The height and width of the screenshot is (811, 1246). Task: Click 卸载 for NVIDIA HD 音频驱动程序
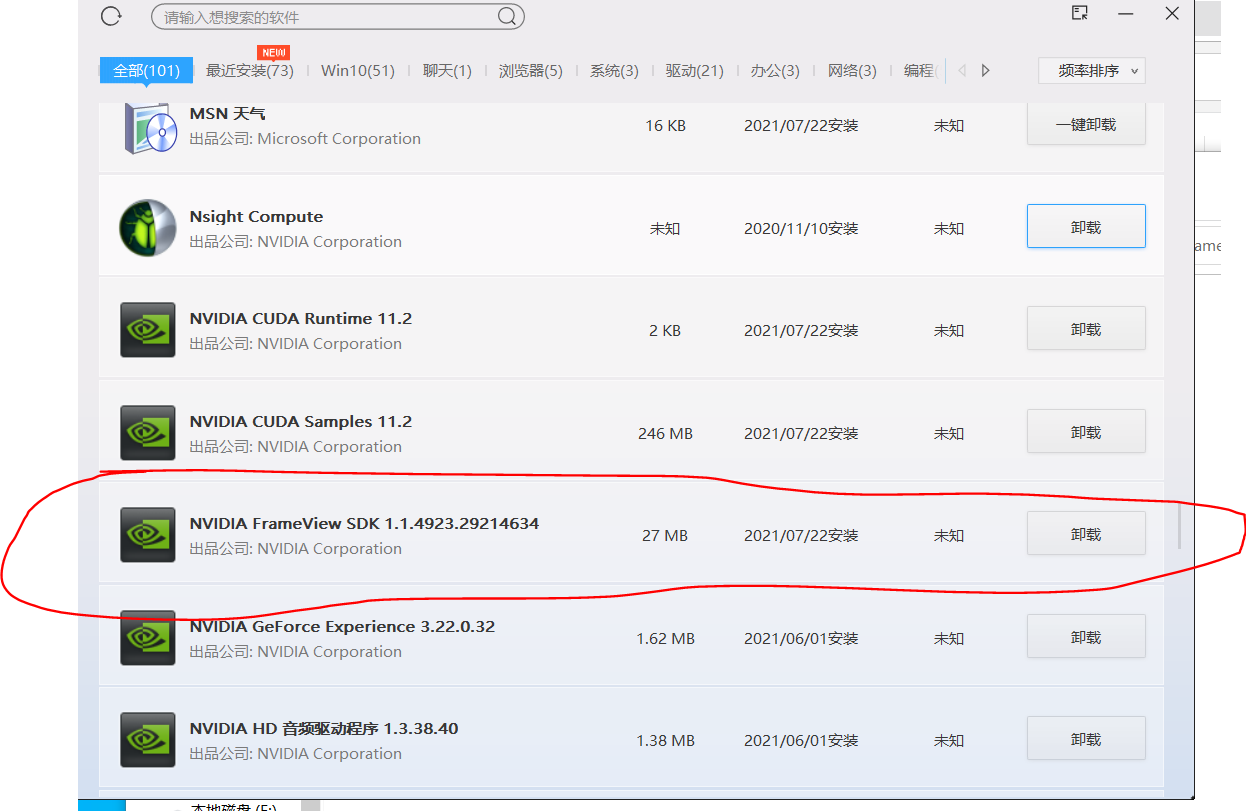(x=1086, y=739)
